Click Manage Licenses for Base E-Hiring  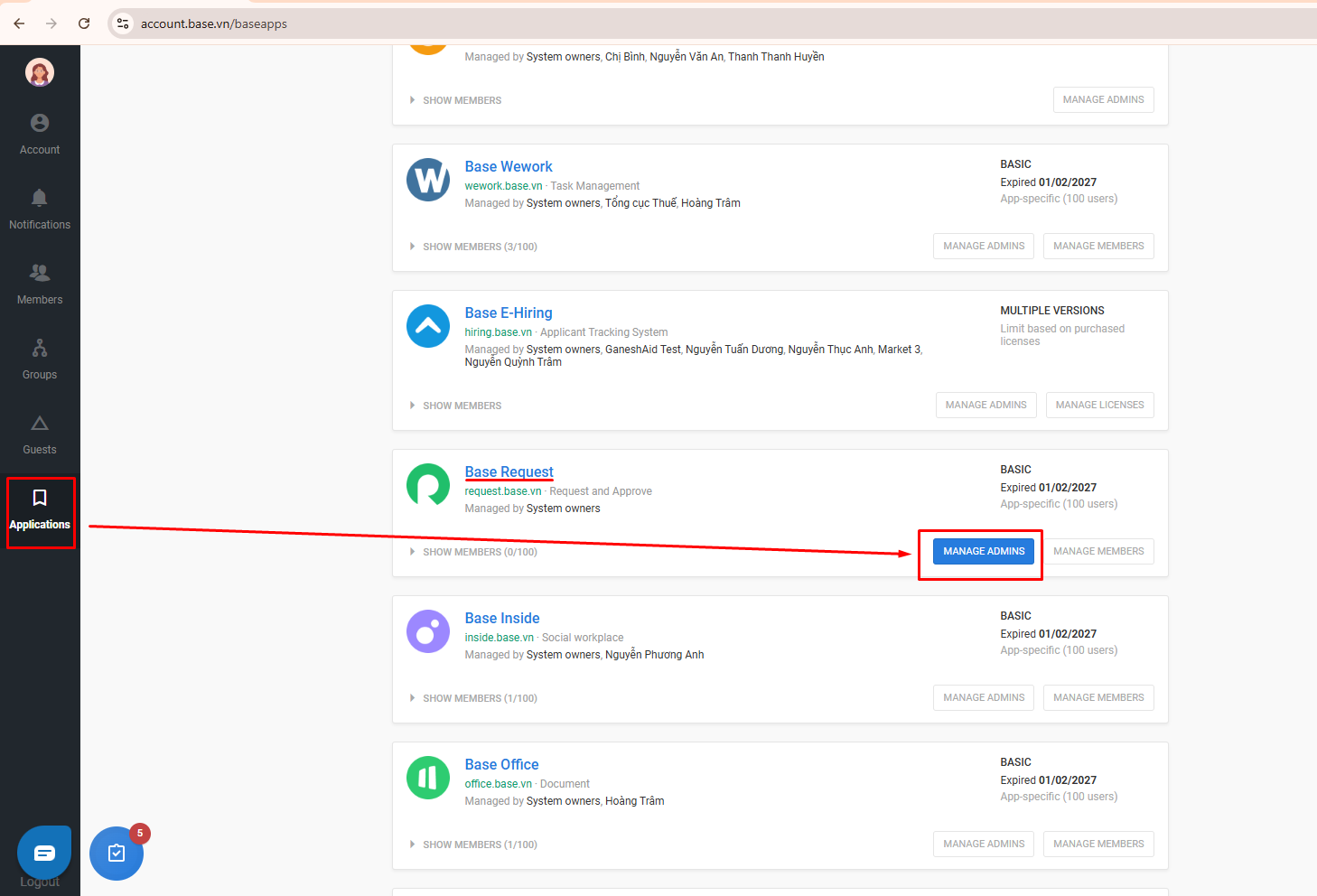point(1099,405)
